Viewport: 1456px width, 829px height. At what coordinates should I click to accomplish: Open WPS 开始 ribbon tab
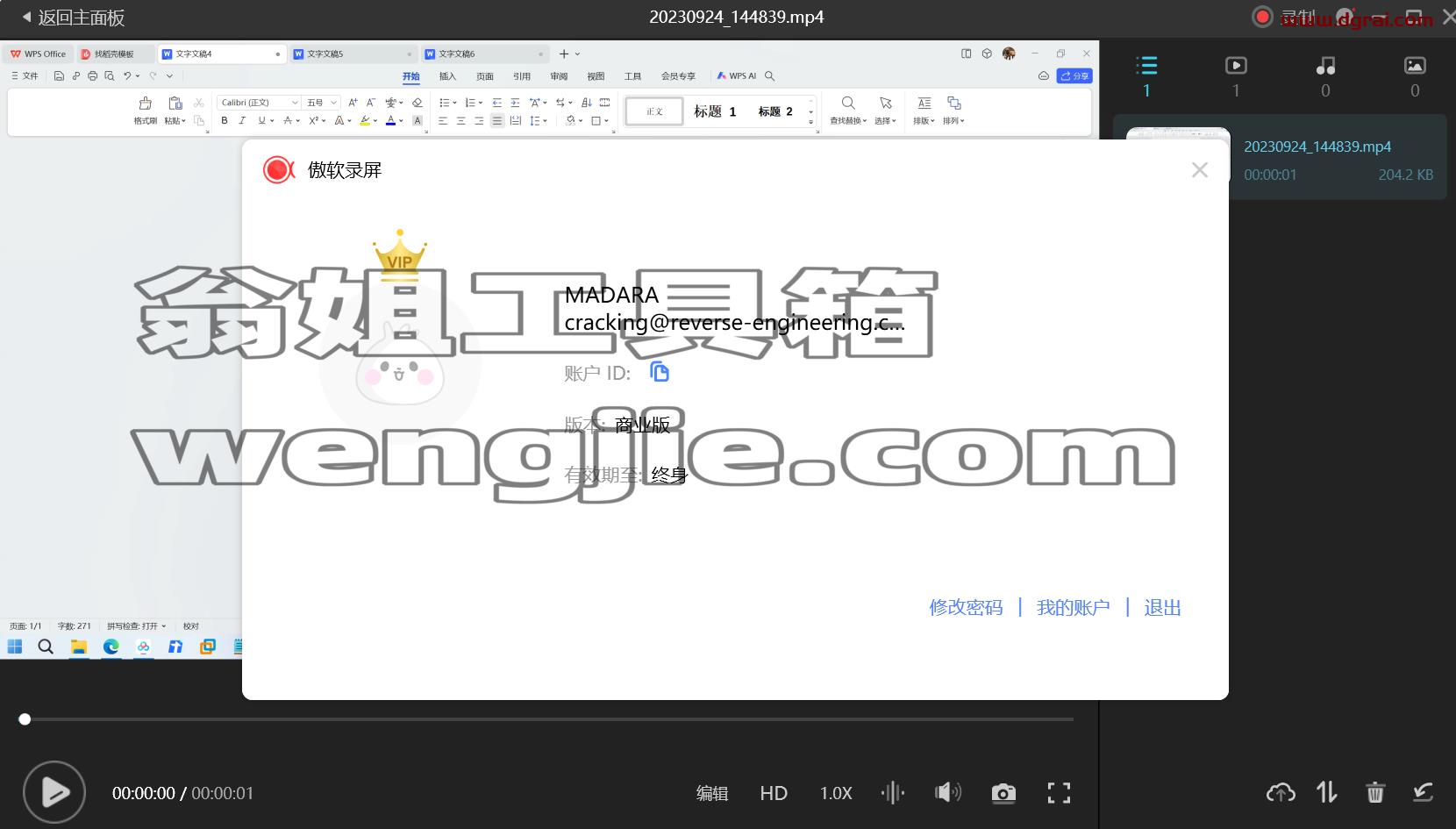click(410, 76)
